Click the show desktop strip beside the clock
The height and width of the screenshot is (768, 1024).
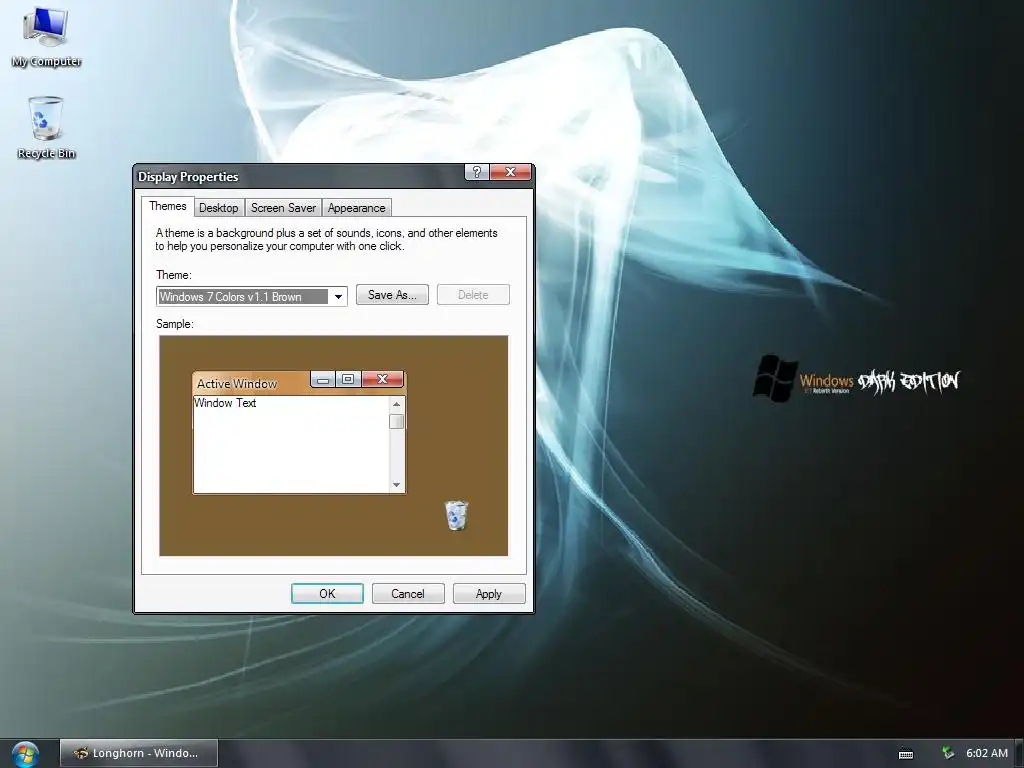point(1019,754)
